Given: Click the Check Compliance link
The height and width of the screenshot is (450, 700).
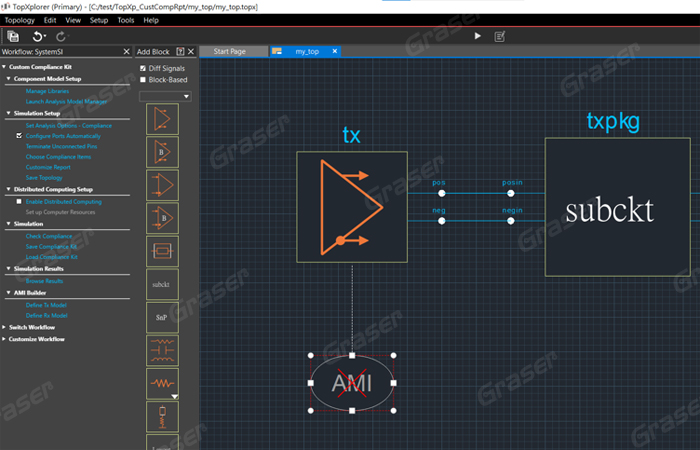Looking at the screenshot, I should coord(49,236).
